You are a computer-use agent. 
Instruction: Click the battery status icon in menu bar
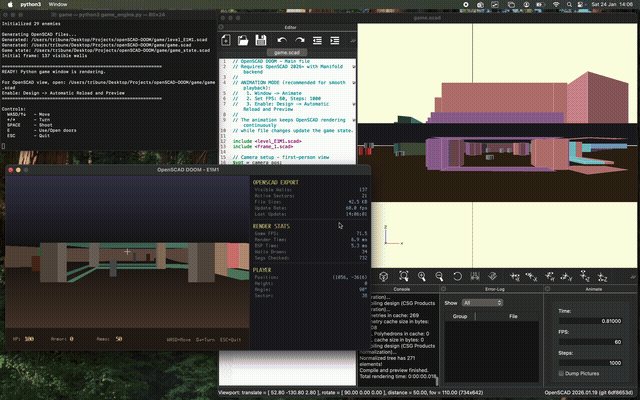pos(540,4)
